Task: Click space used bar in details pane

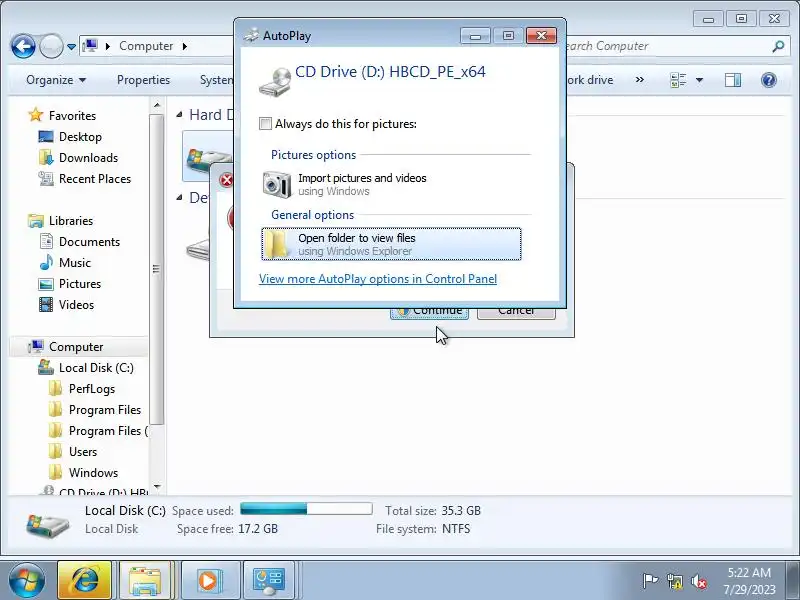Action: pyautogui.click(x=306, y=509)
